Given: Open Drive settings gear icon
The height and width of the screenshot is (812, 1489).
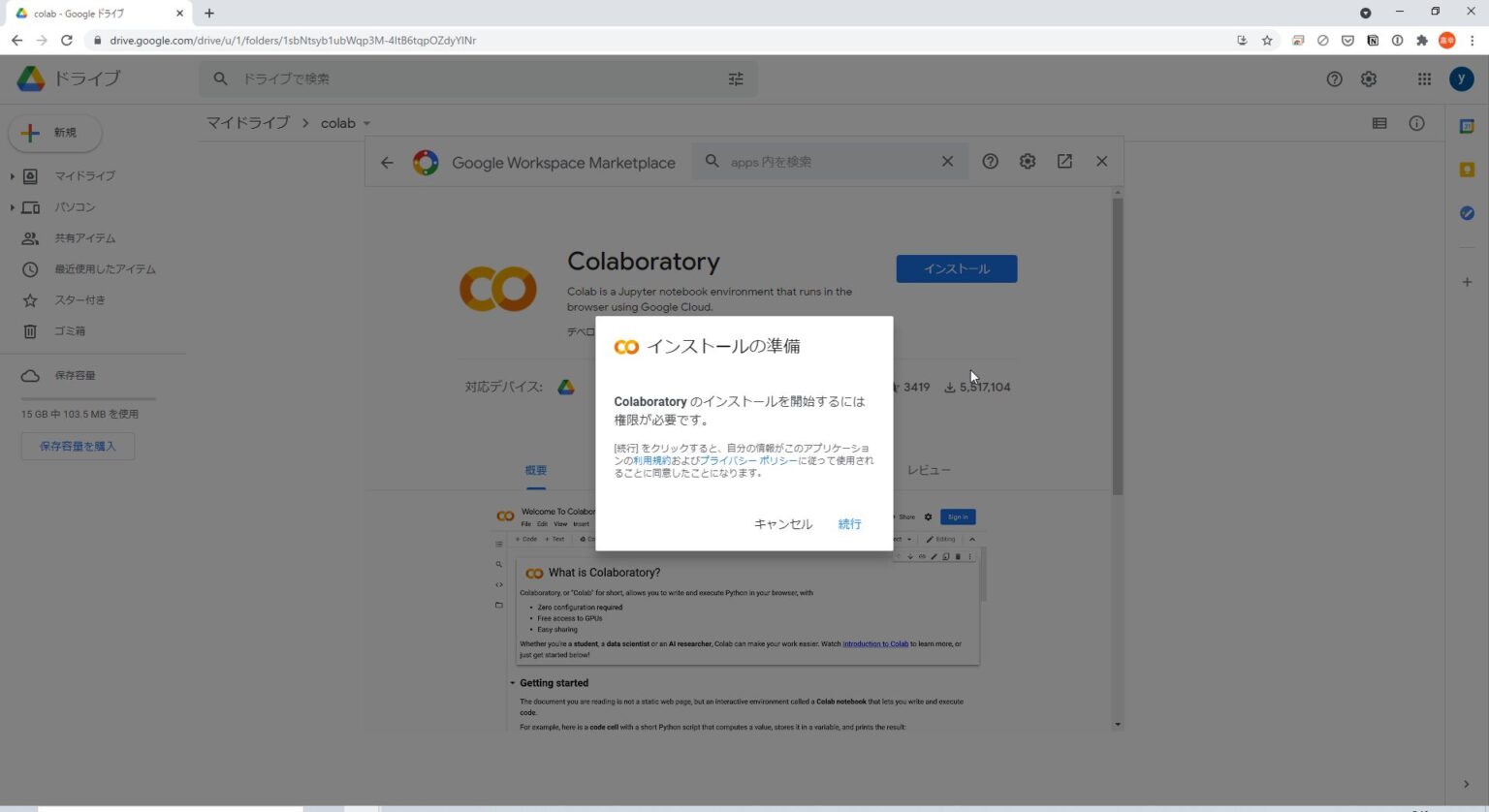Looking at the screenshot, I should click(x=1369, y=78).
